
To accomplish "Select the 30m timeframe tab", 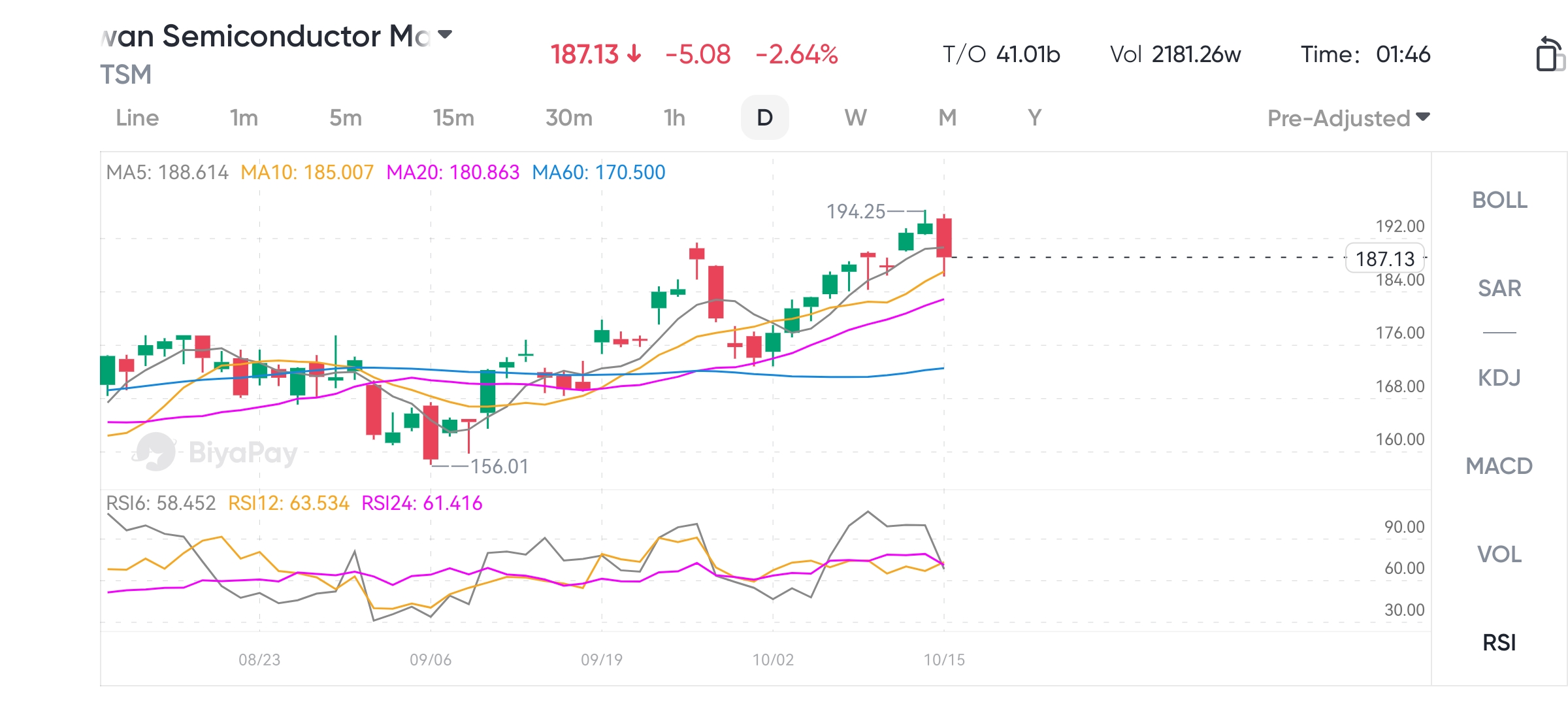I will (x=569, y=118).
